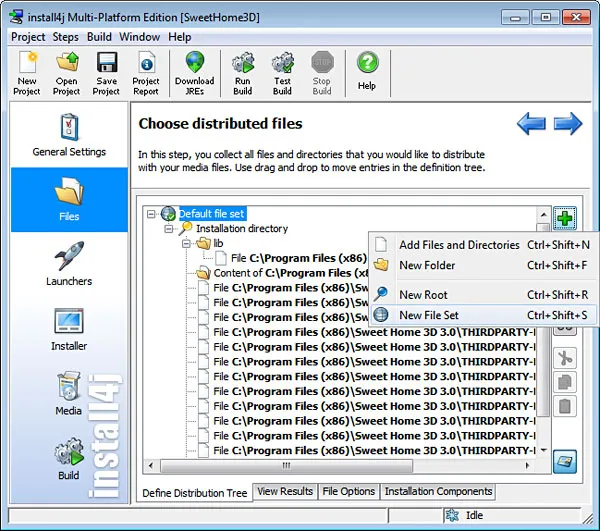Select the Default file set item
600x531 pixels.
[x=212, y=214]
